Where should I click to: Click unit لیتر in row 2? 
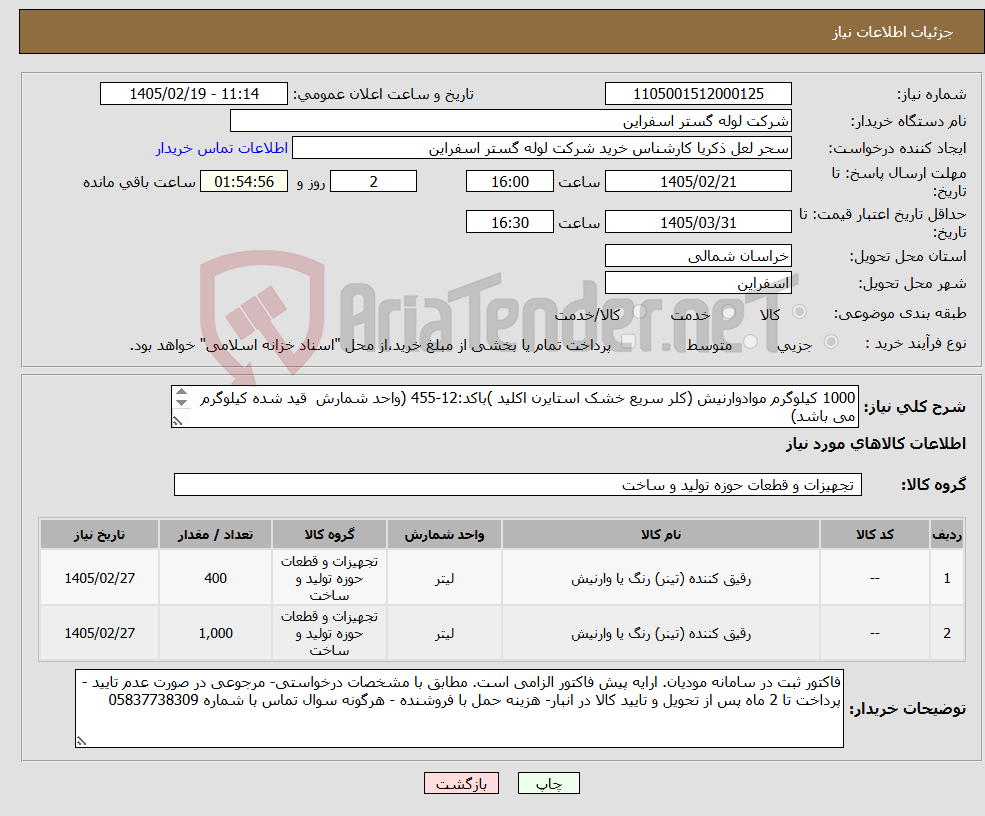pos(444,634)
